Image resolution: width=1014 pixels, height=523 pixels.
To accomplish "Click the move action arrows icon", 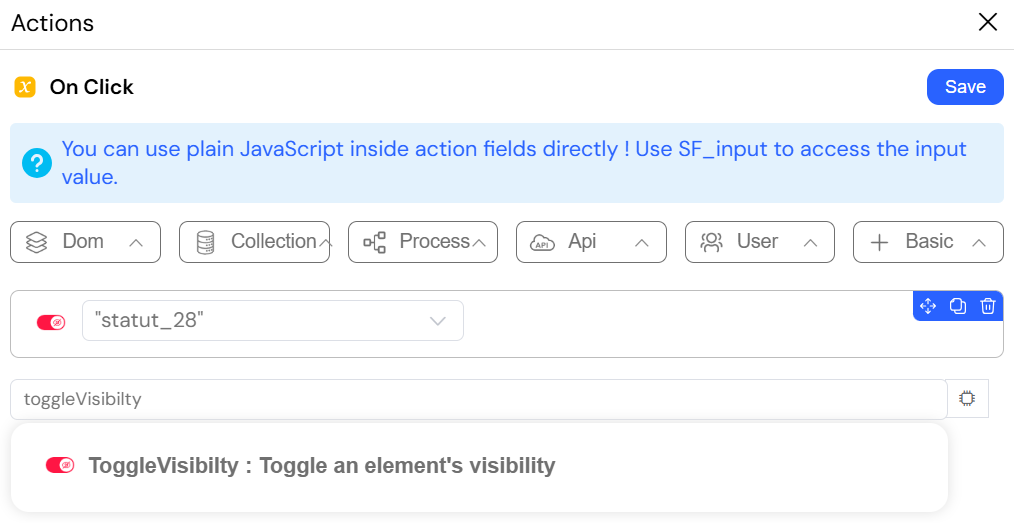I will pos(928,306).
